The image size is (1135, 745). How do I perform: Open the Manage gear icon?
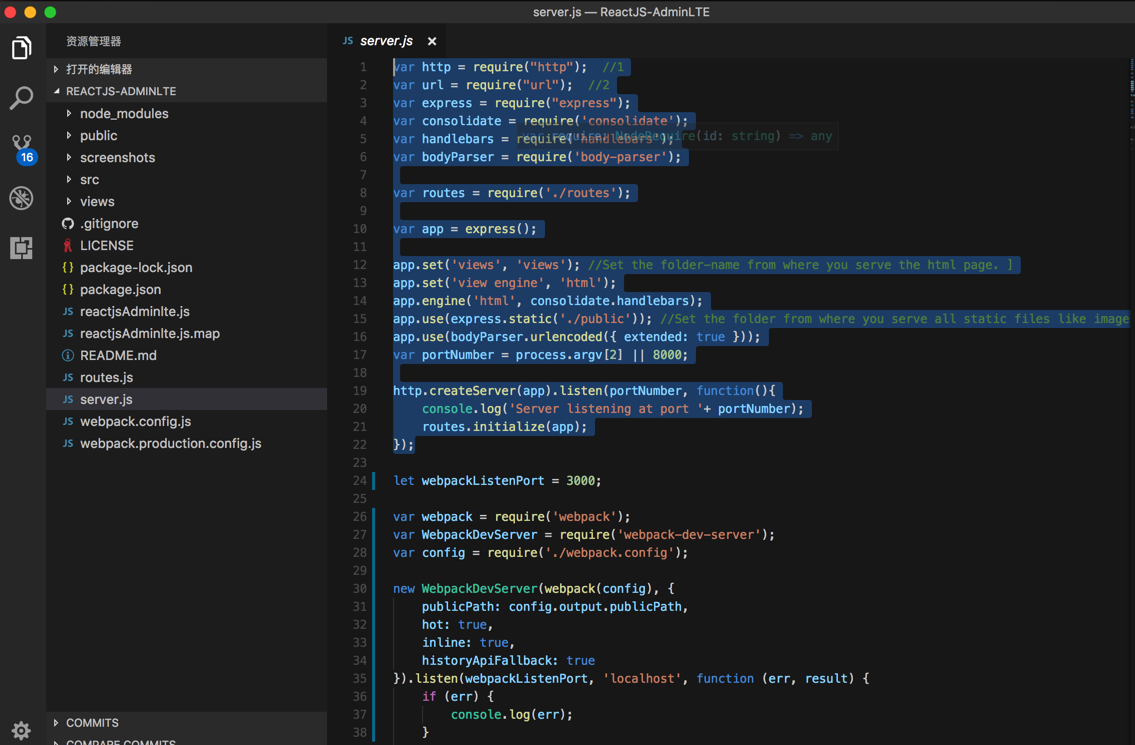coord(21,730)
